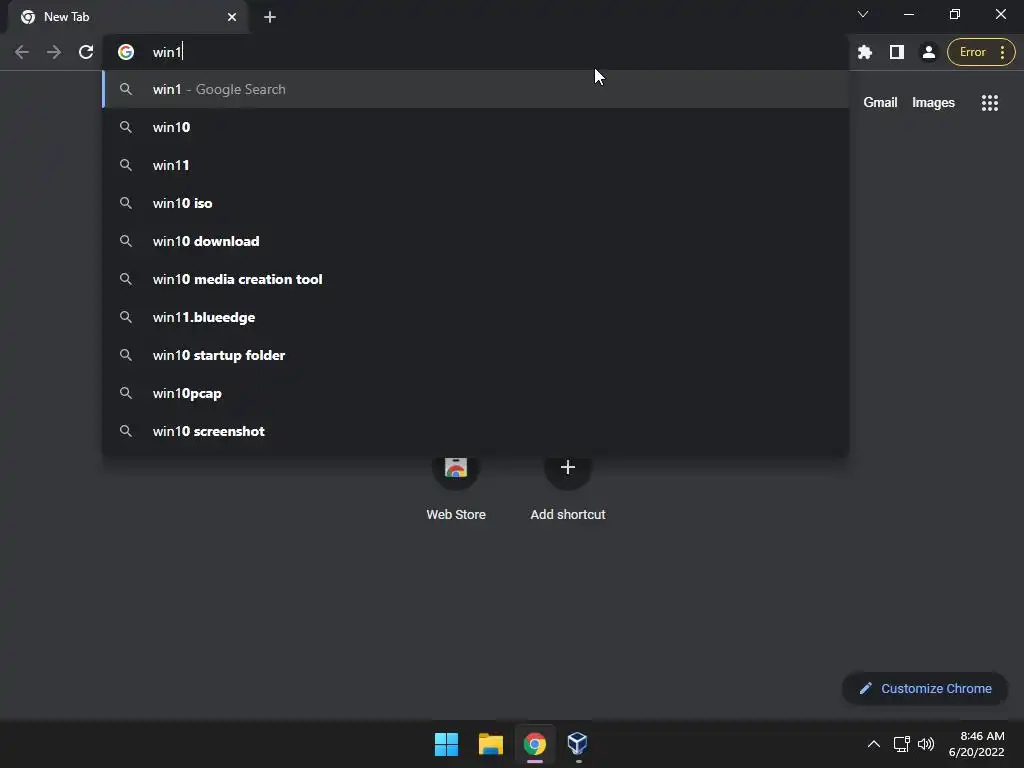Choose the 'win10pcap' suggestion
Image resolution: width=1024 pixels, height=768 pixels.
[x=475, y=393]
